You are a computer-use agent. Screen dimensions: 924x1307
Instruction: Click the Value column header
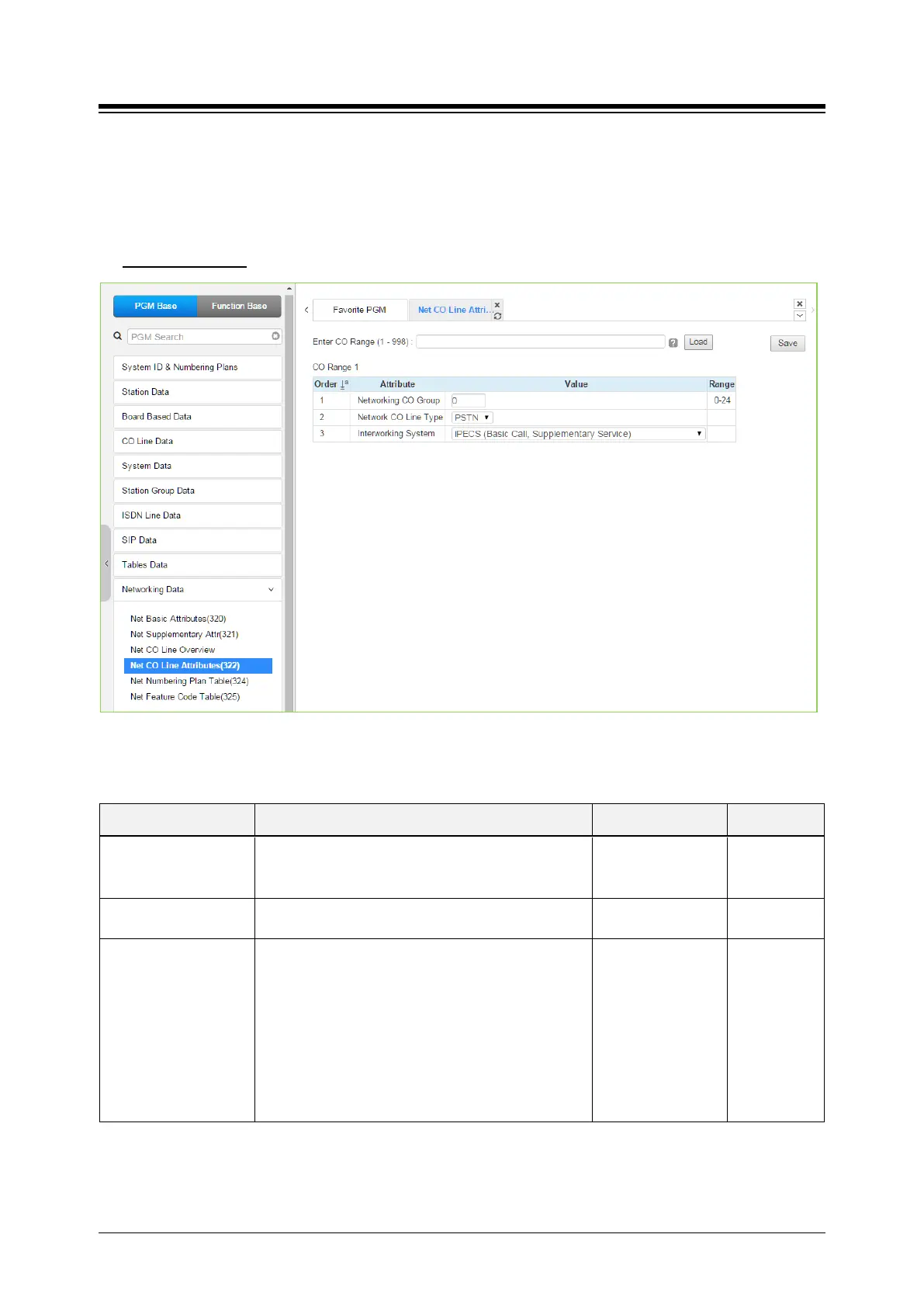point(576,384)
